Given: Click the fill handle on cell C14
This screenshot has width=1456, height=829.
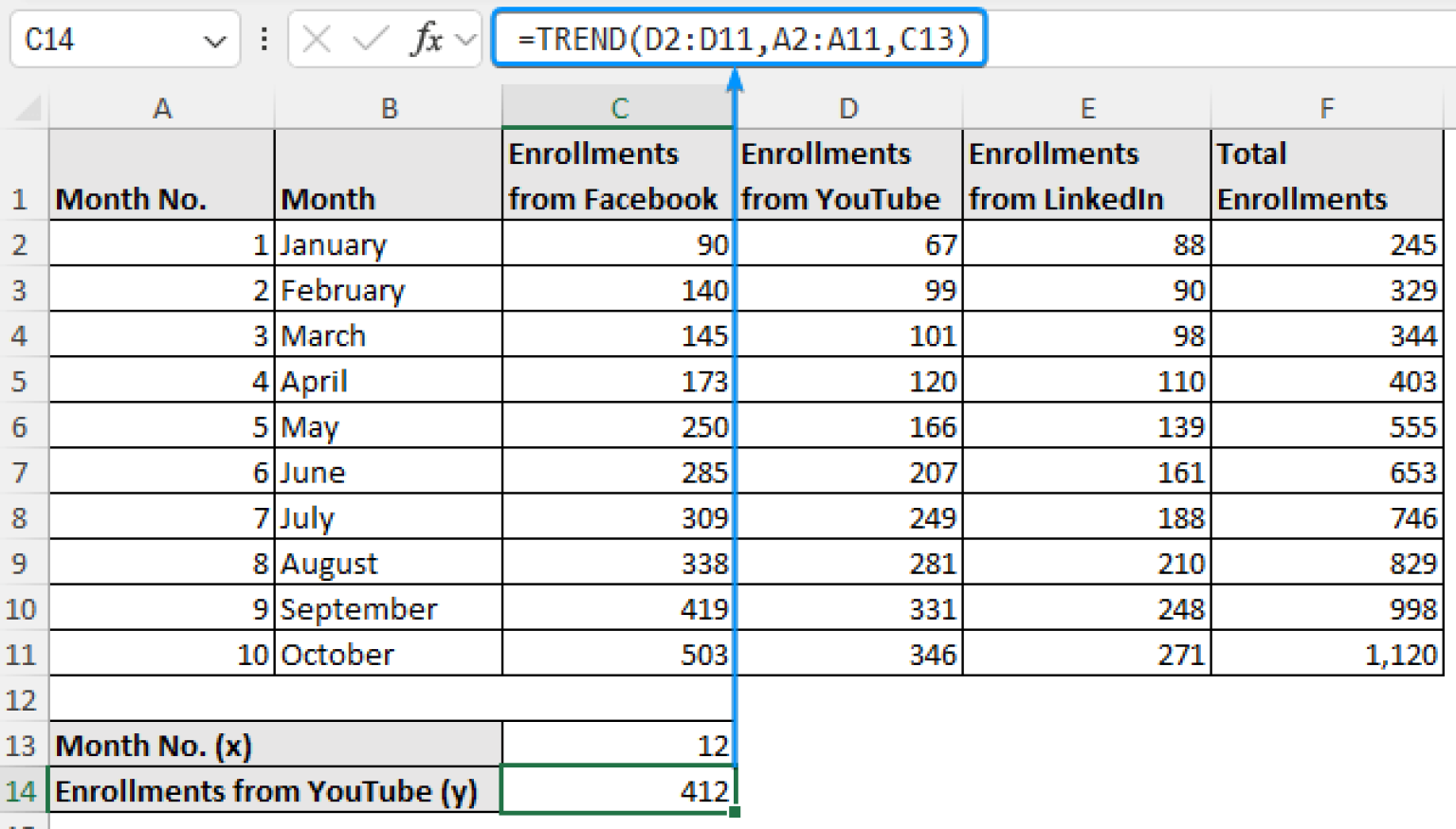Looking at the screenshot, I should click(734, 813).
